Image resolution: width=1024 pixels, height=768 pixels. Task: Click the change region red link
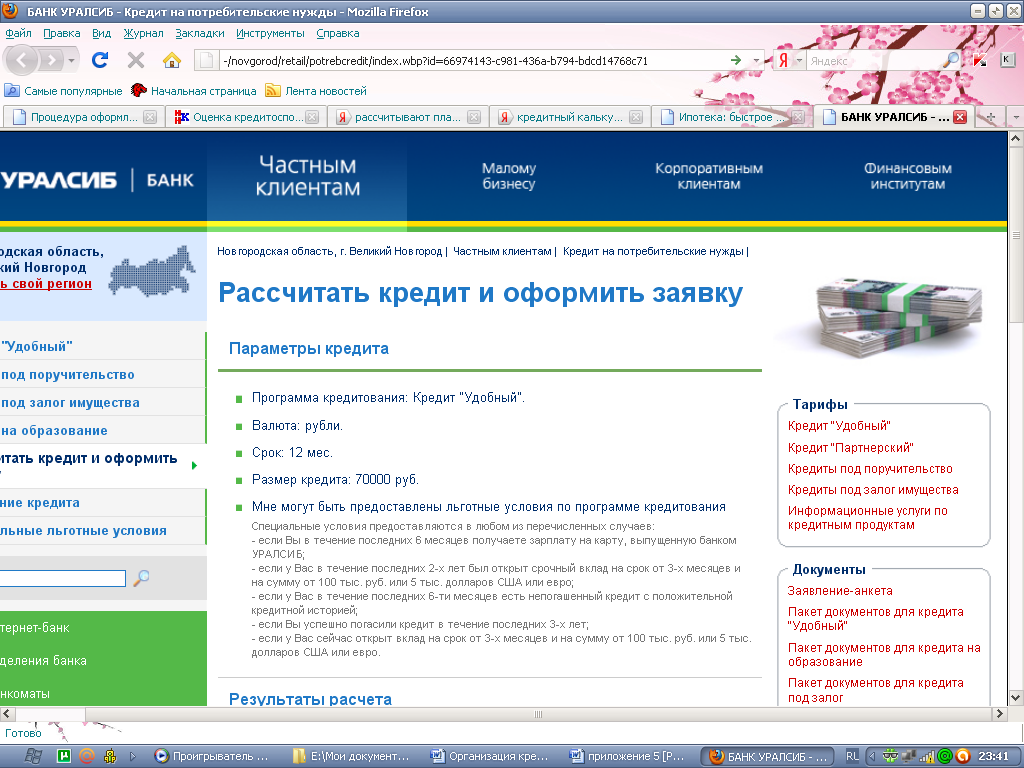[46, 284]
